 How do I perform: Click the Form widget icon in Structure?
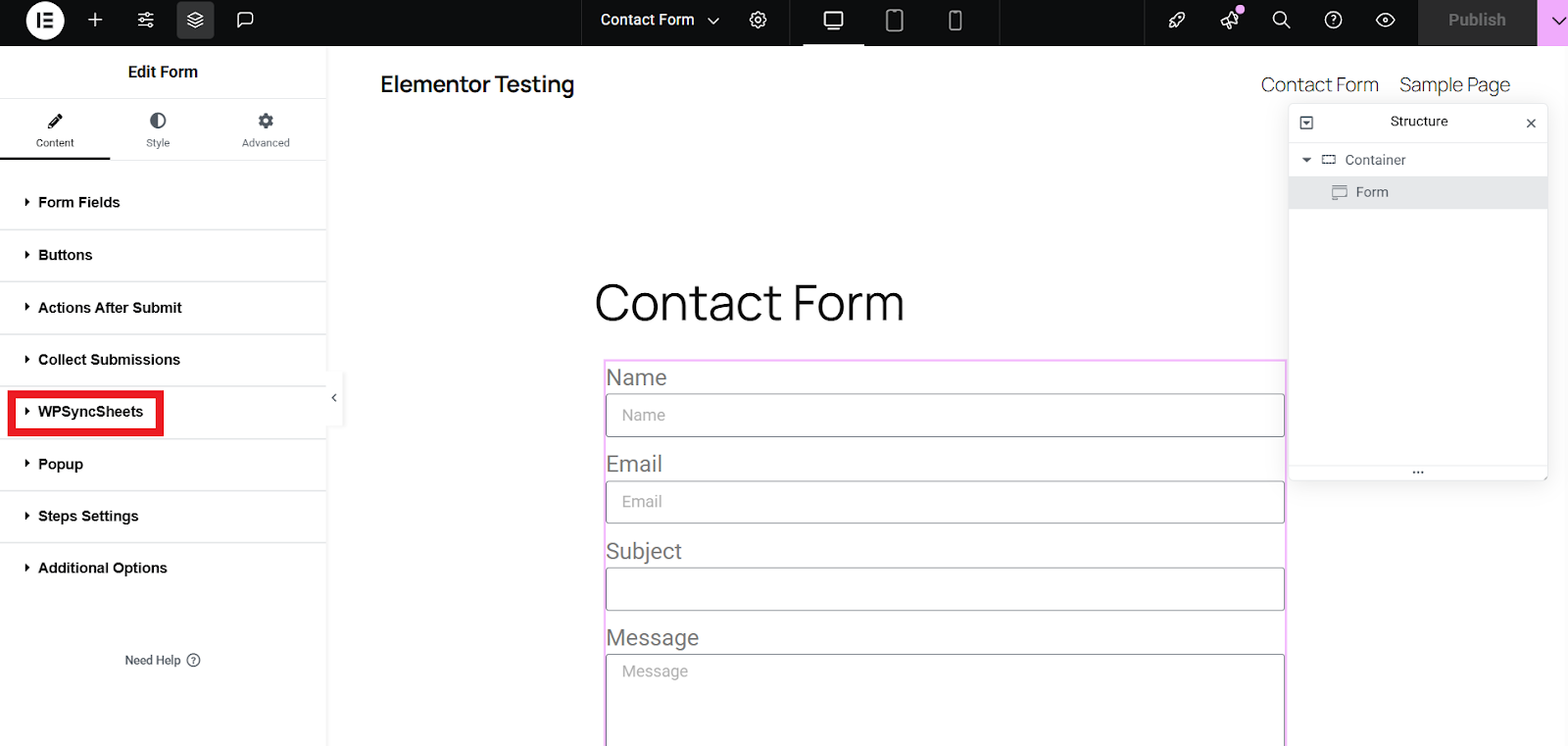click(1340, 192)
